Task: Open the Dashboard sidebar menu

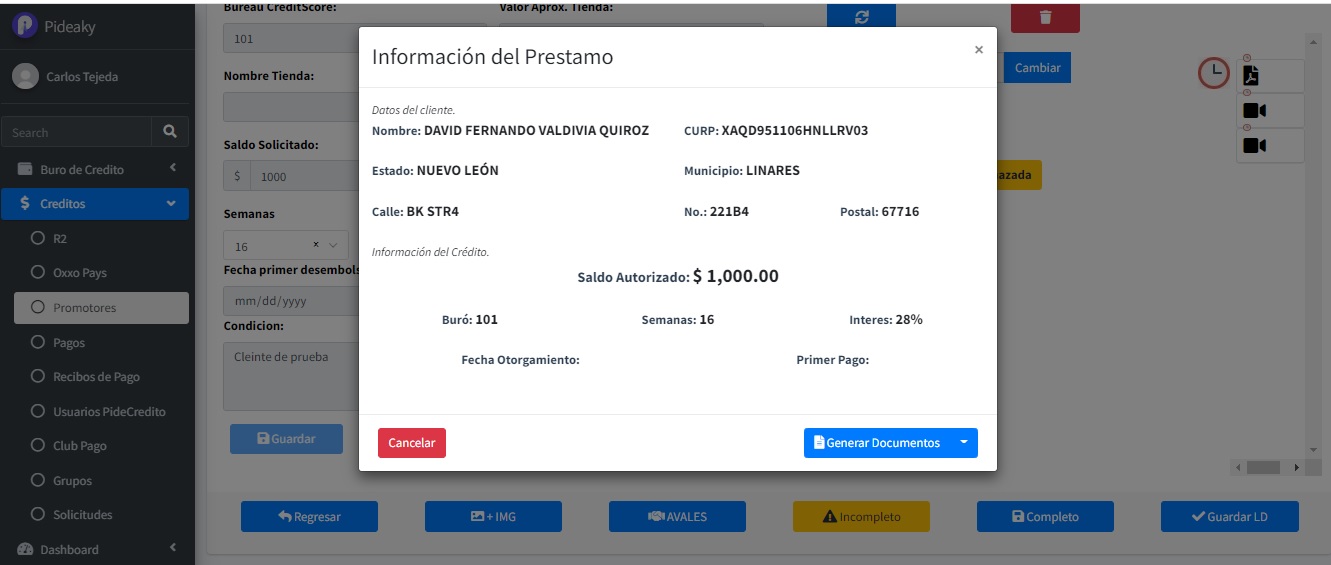Action: click(x=95, y=549)
